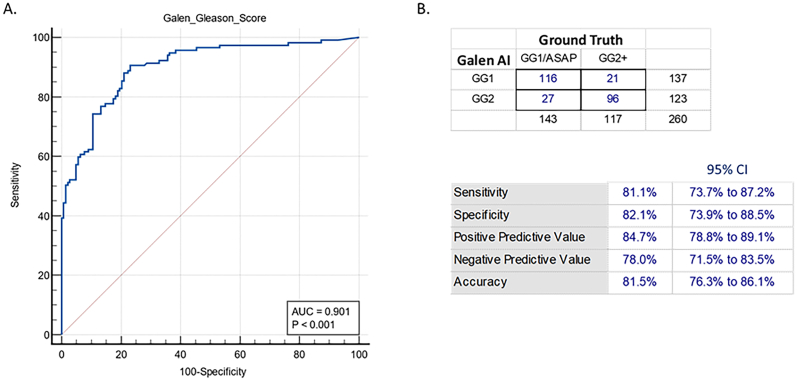
Task: Select the cell with value 27
Action: coord(549,100)
